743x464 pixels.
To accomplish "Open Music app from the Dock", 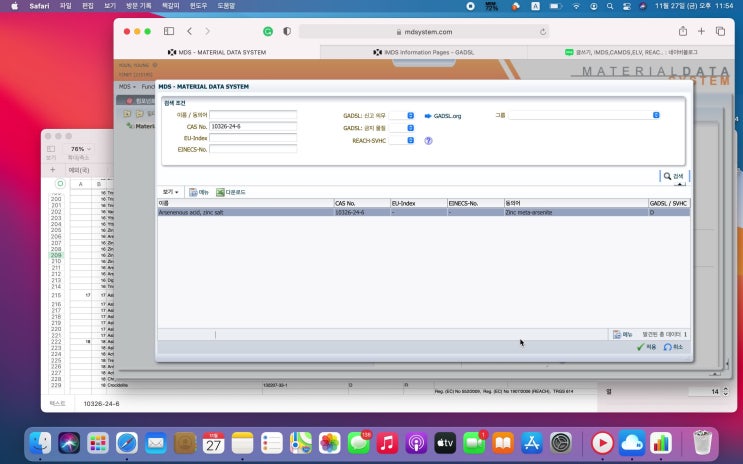I will click(x=387, y=442).
